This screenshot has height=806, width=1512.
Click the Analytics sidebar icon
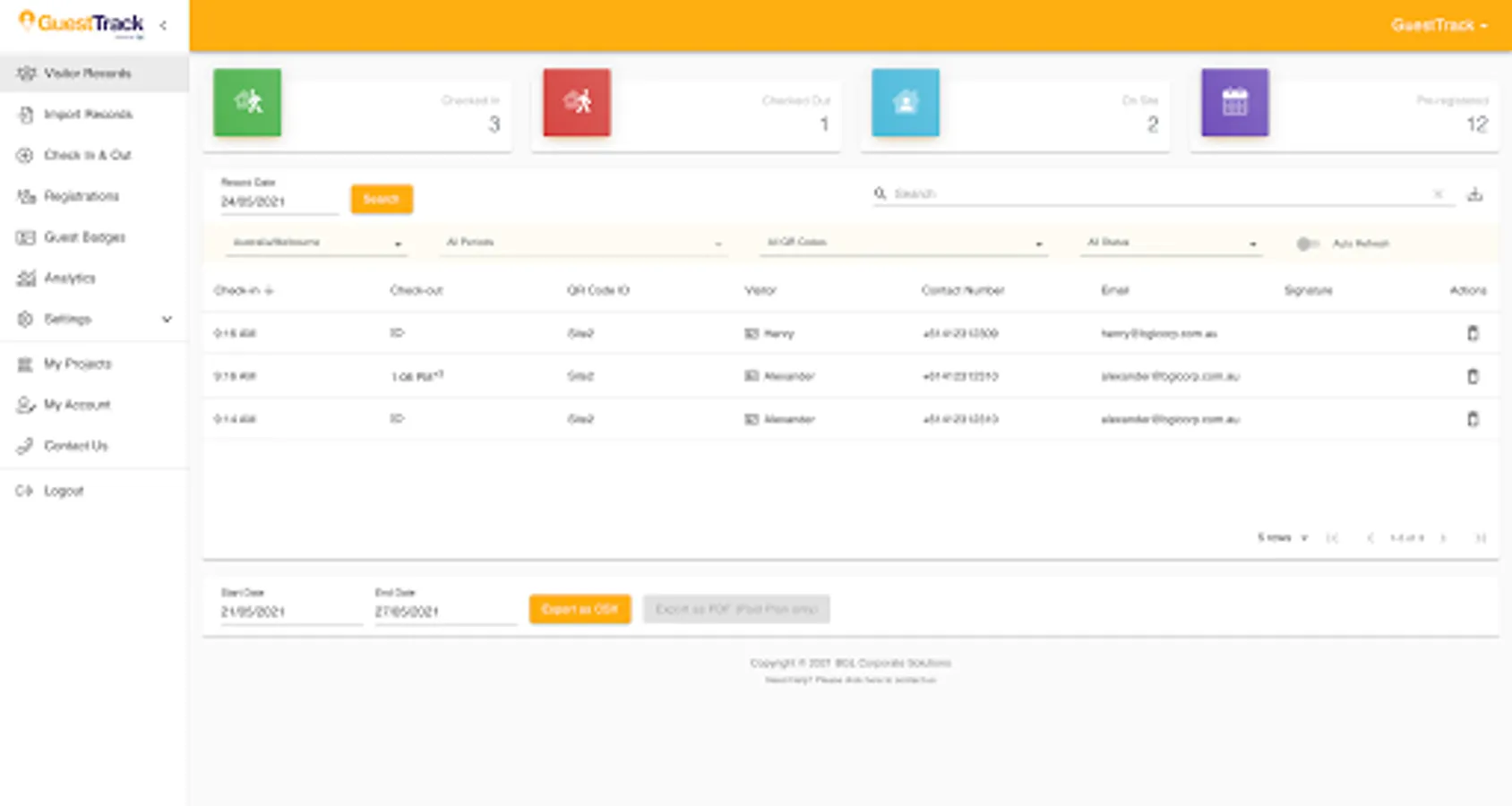pyautogui.click(x=26, y=279)
